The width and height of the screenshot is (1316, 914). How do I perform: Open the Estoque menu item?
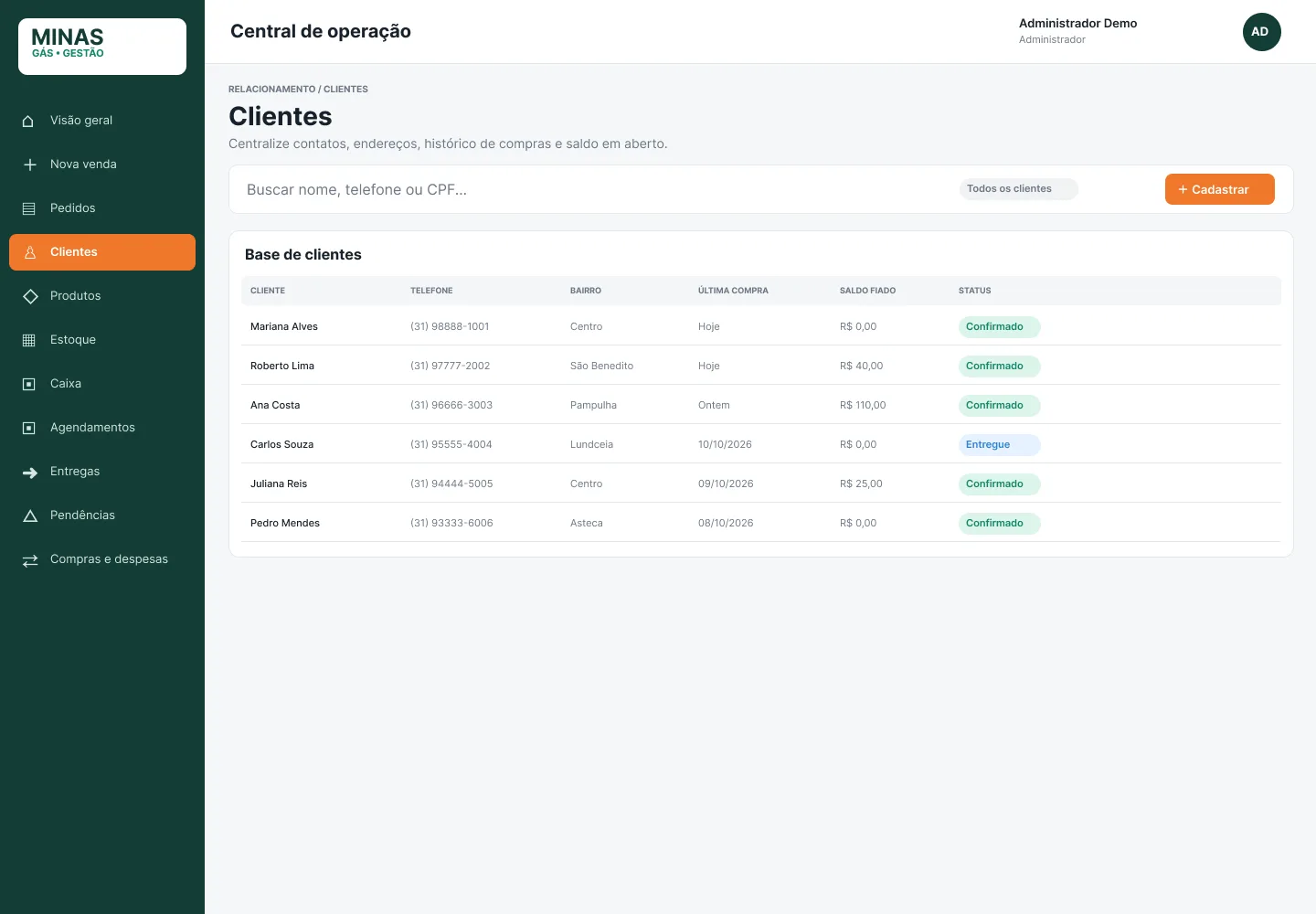pos(102,340)
